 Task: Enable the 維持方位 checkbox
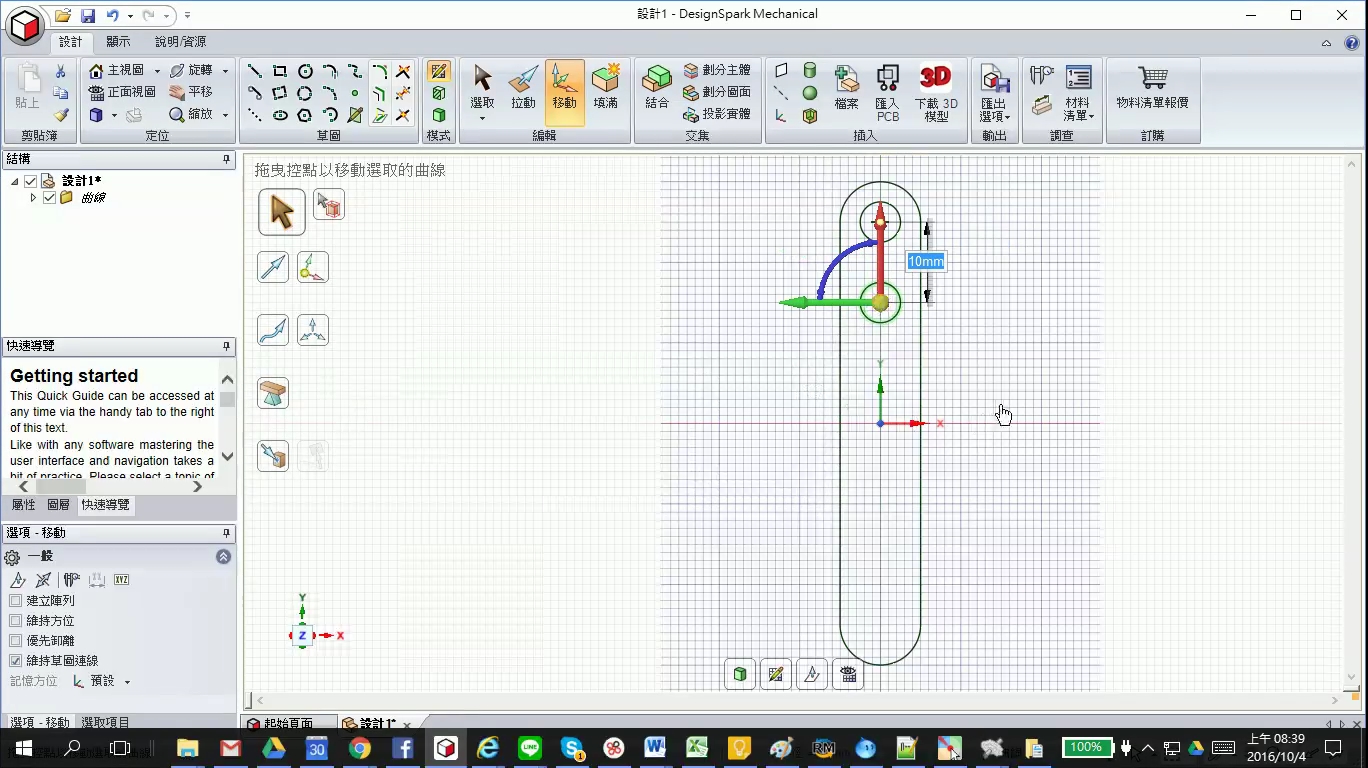coord(15,621)
